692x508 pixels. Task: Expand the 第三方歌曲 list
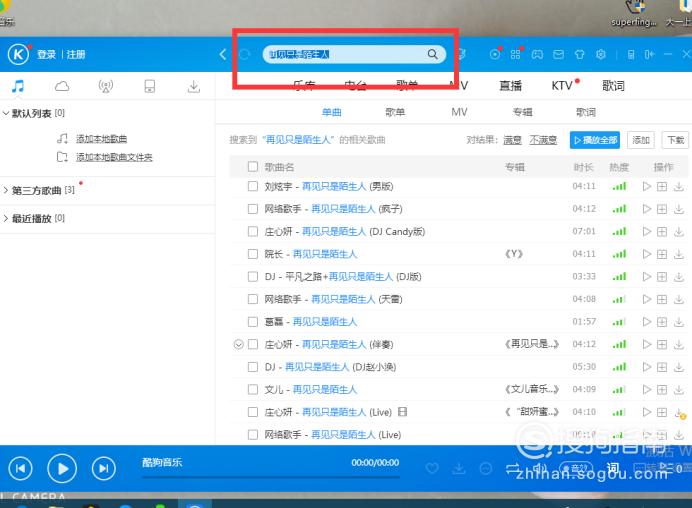[6, 191]
